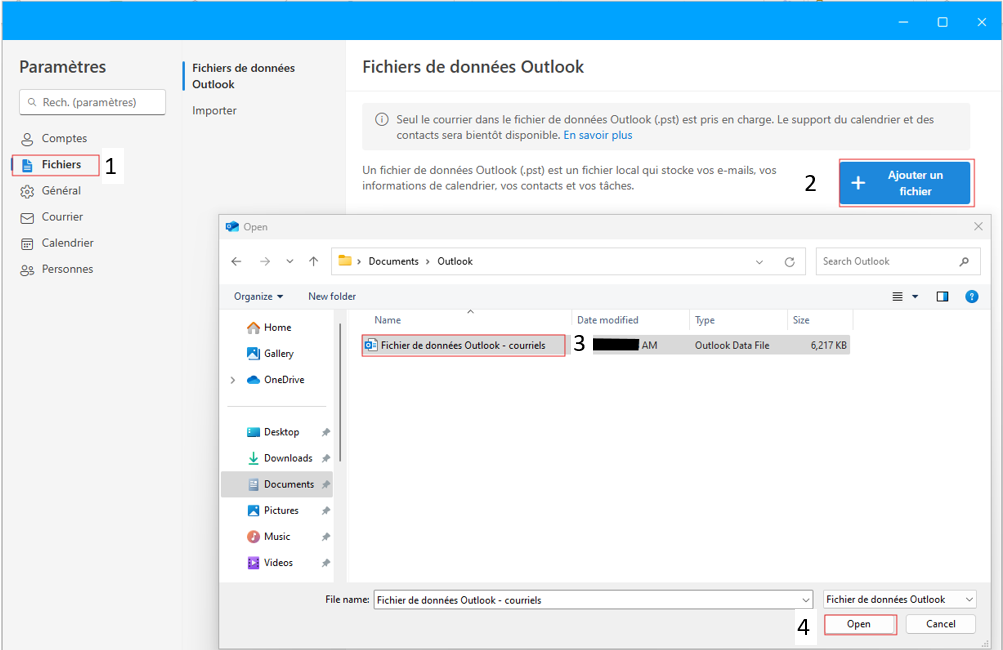Click the Général gear icon
Viewport: 1003px width, 650px height.
(x=27, y=191)
